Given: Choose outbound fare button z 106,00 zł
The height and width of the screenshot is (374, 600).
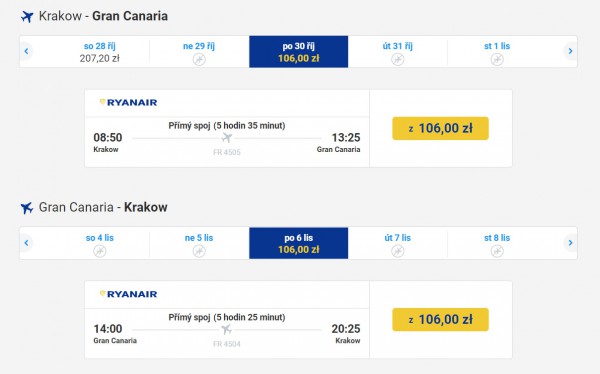Looking at the screenshot, I should (x=440, y=128).
